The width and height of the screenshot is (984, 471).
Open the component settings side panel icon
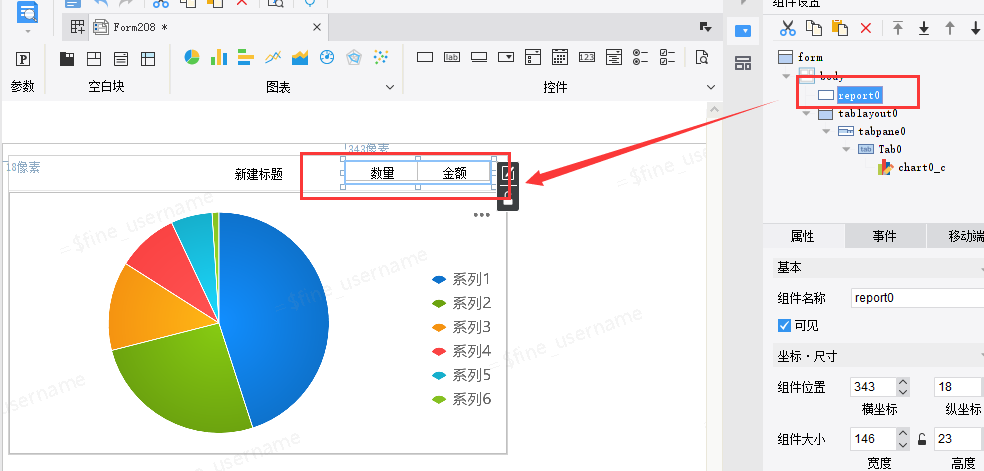(742, 31)
